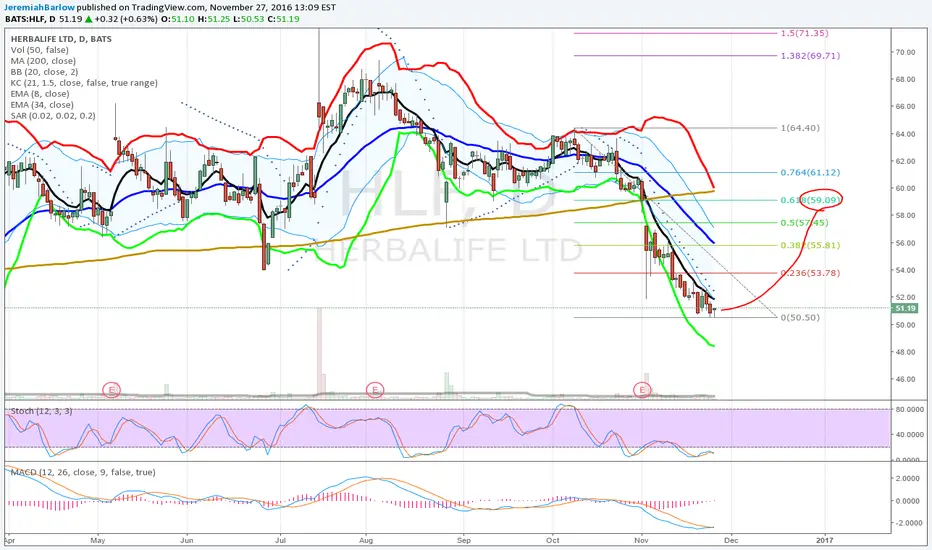Select the 0(50.50) Fibonacci level label

click(800, 318)
